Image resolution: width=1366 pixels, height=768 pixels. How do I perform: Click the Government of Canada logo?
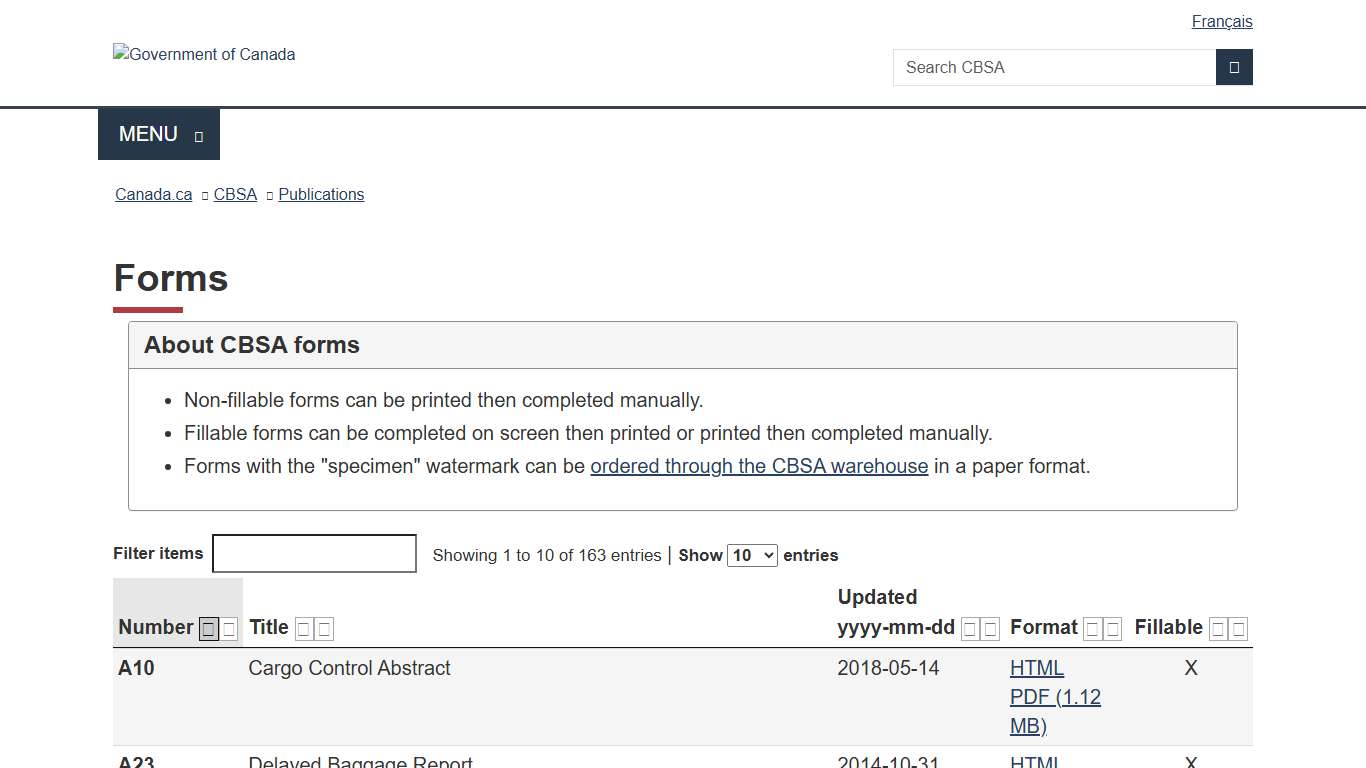tap(204, 55)
